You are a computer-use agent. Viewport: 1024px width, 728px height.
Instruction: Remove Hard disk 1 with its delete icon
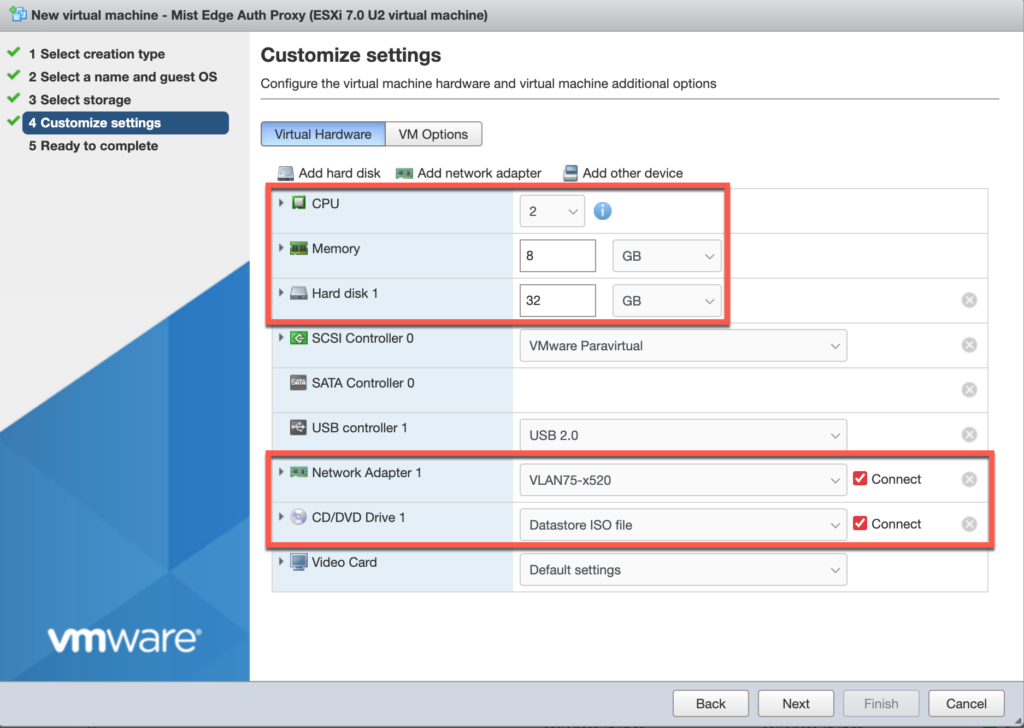click(968, 300)
